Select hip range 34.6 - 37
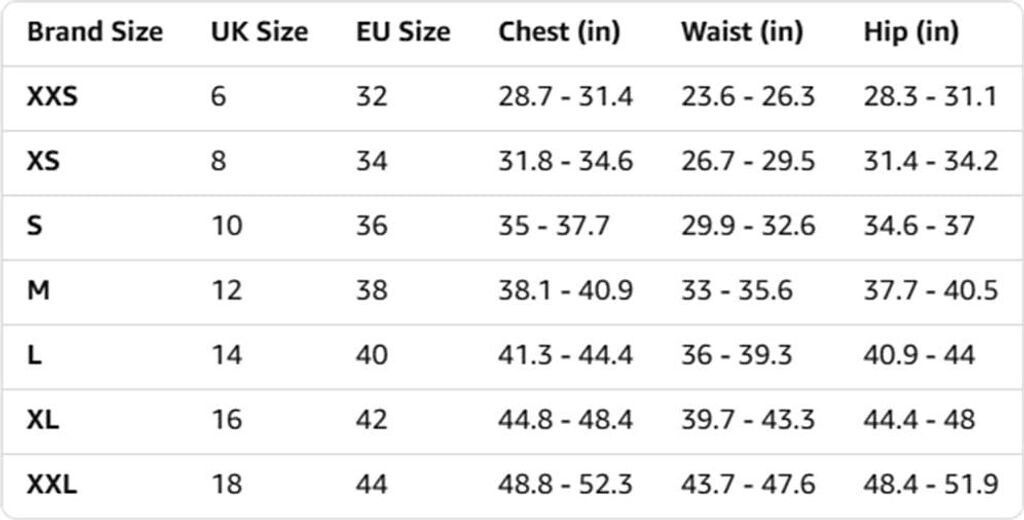The height and width of the screenshot is (520, 1024). pyautogui.click(x=918, y=226)
